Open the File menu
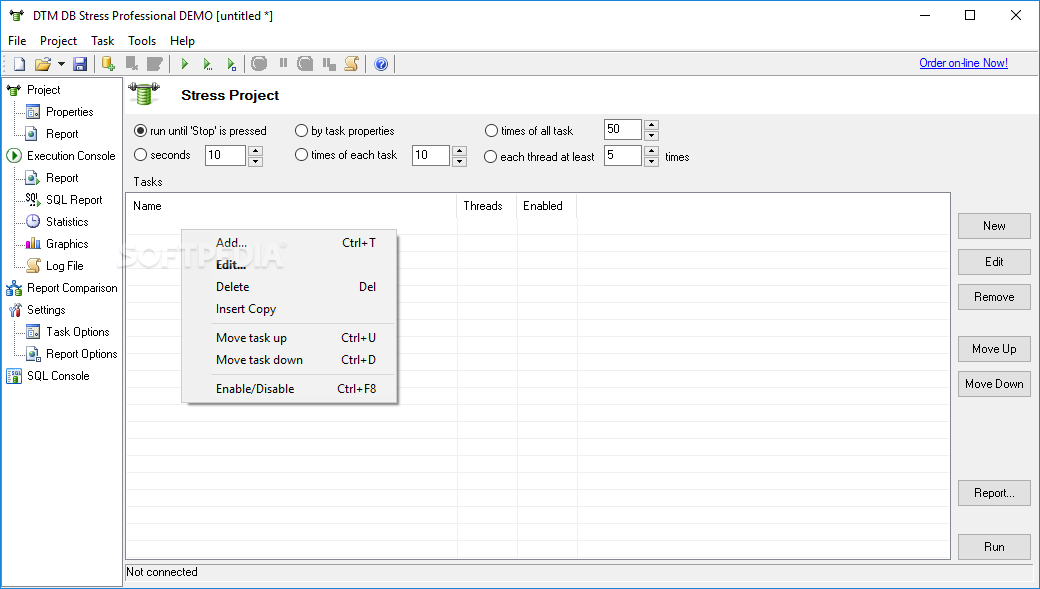This screenshot has height=589, width=1040. tap(17, 40)
